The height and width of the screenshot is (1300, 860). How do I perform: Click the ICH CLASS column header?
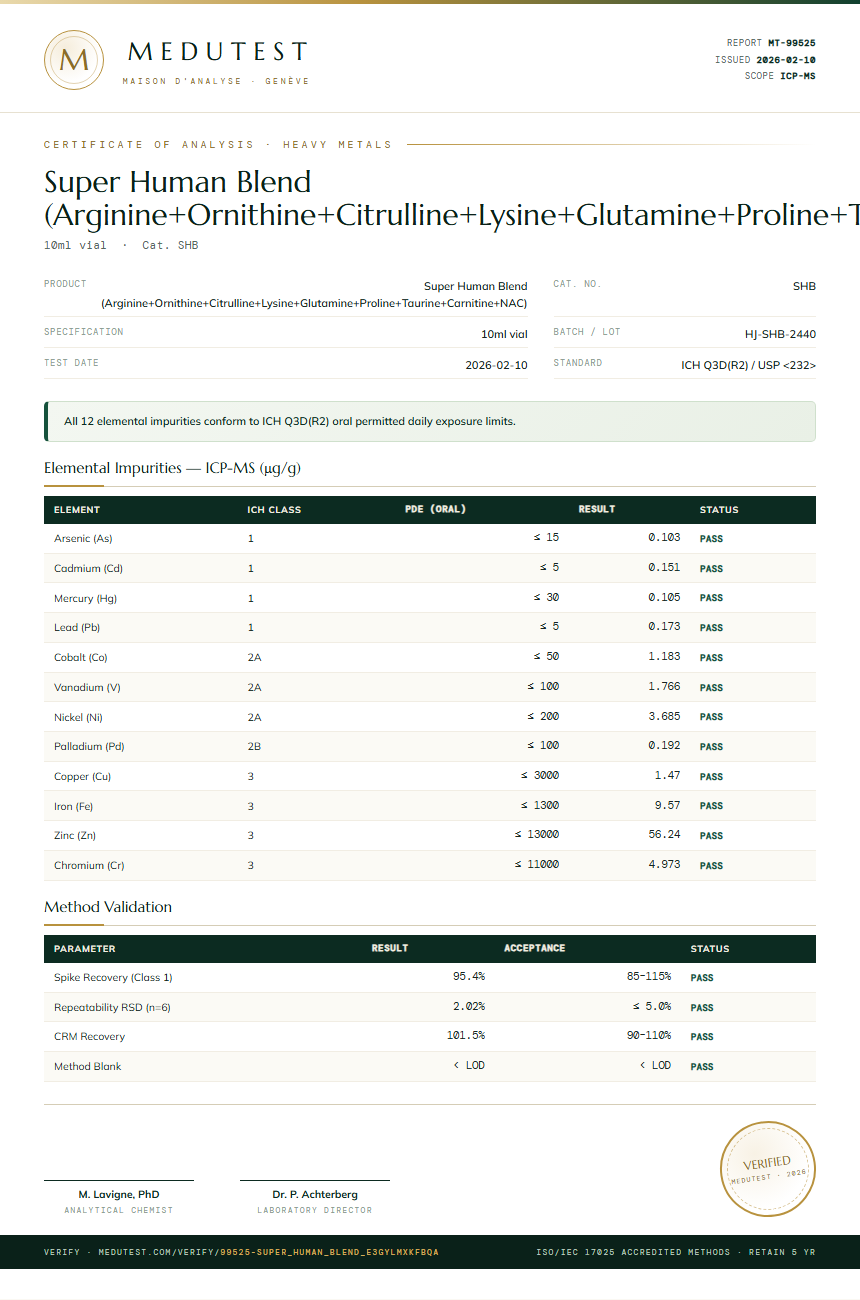[x=274, y=510]
